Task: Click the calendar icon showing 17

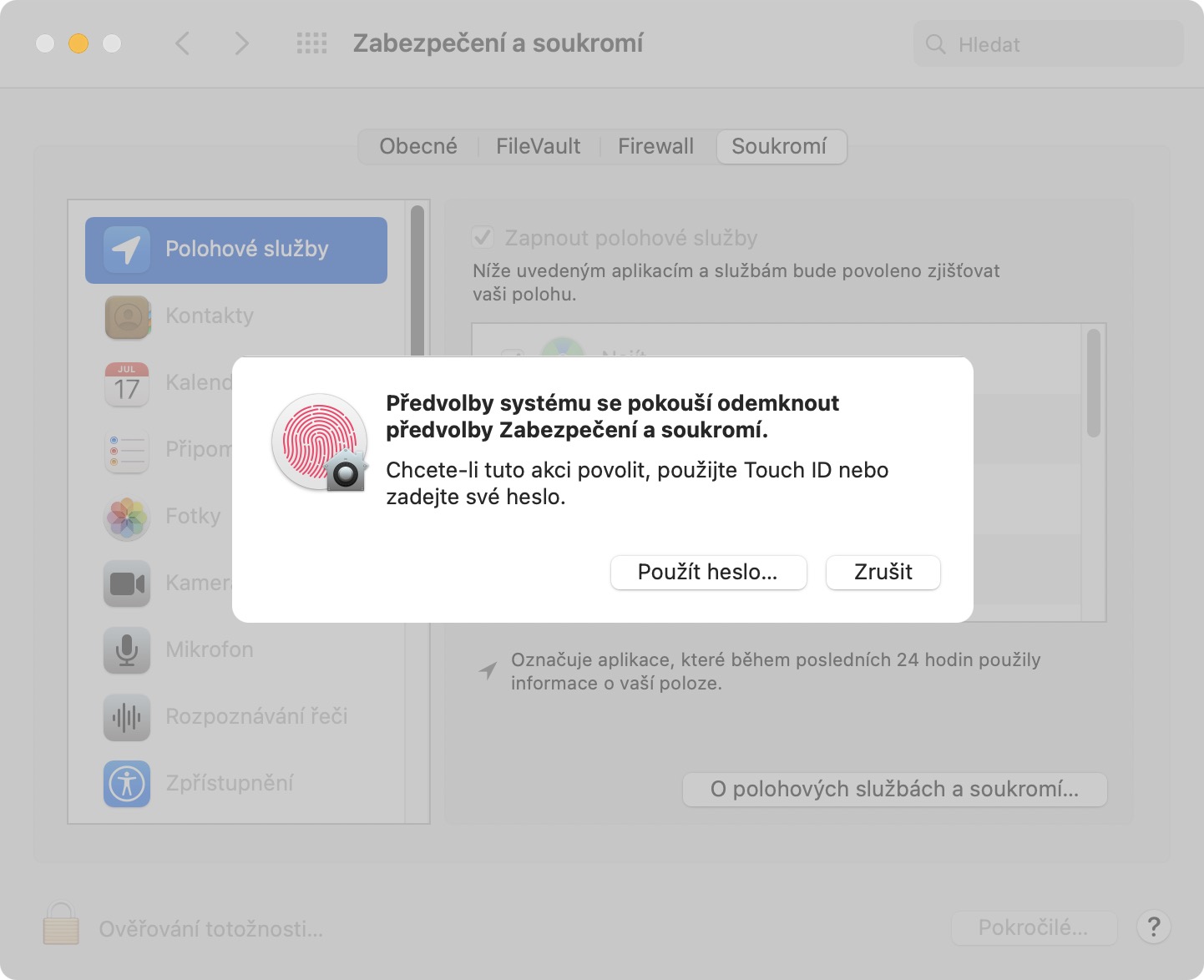Action: tap(127, 383)
